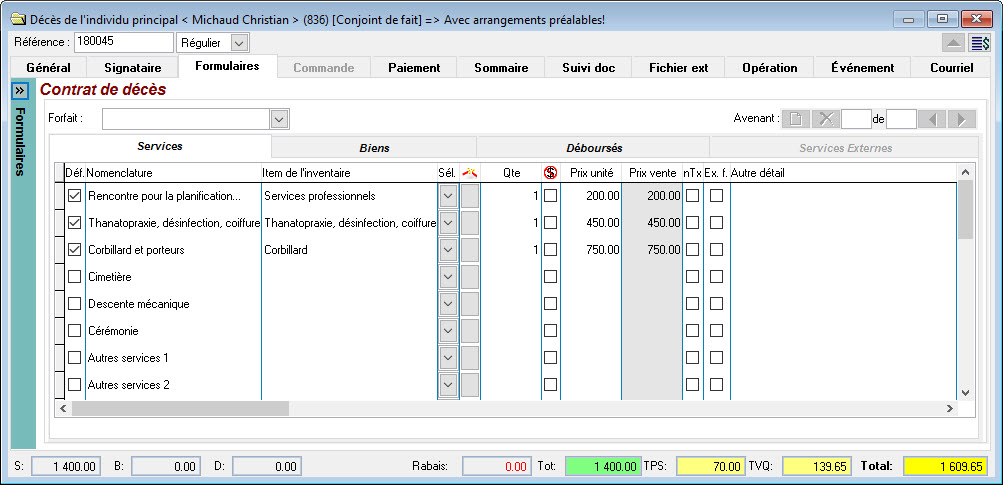Screen dimensions: 1003x485
Task: Go to next Avenant arrow
Action: coord(961,119)
